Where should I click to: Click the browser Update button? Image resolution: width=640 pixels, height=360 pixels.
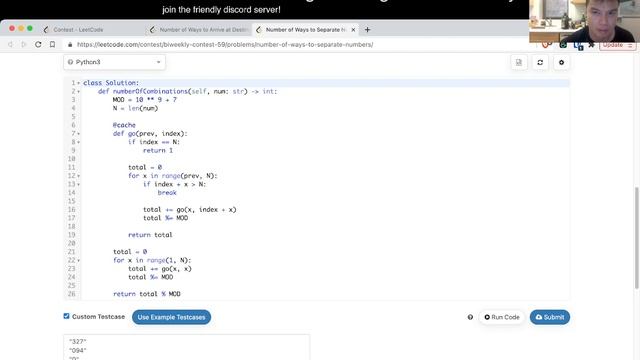[617, 45]
